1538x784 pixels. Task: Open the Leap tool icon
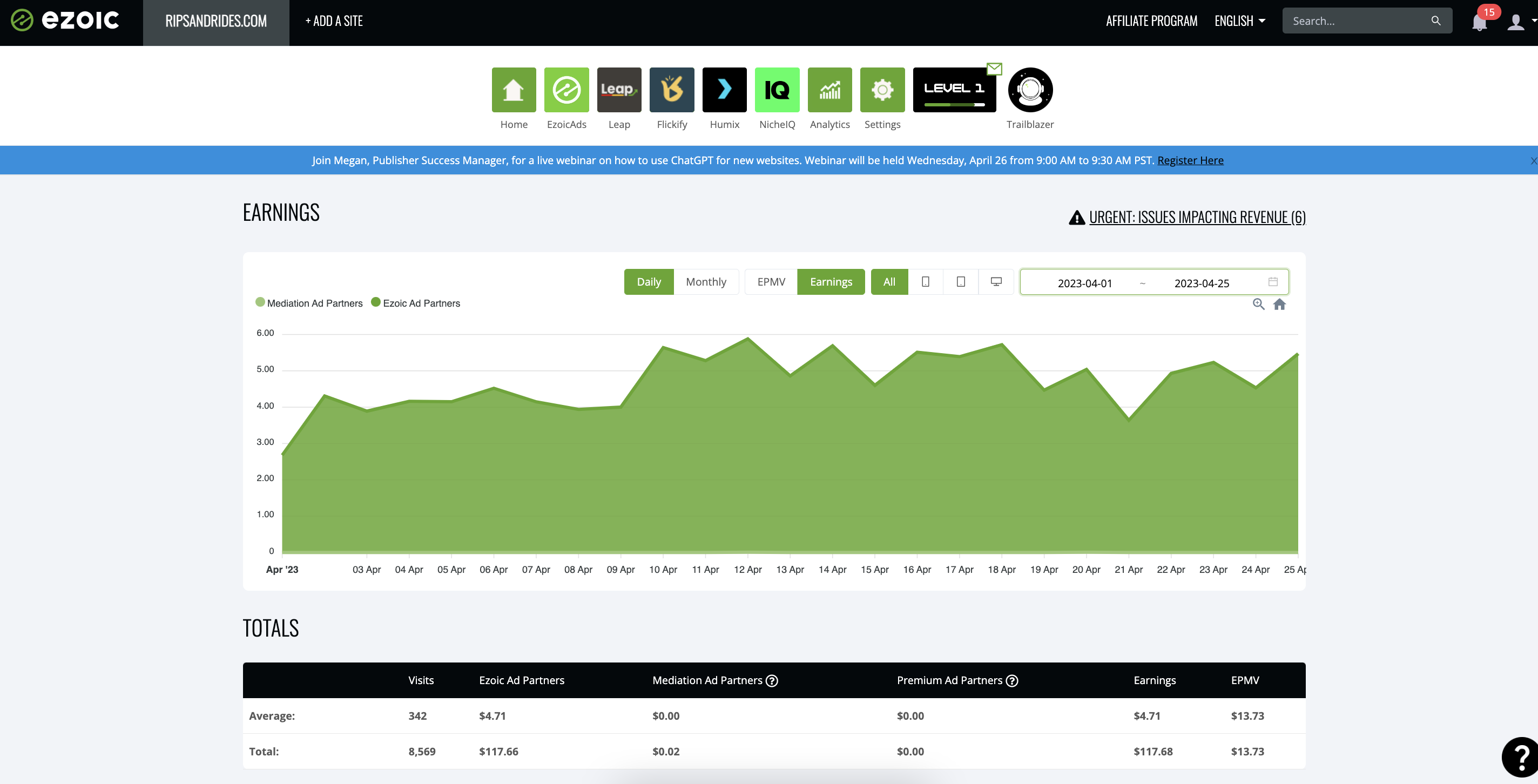point(618,90)
